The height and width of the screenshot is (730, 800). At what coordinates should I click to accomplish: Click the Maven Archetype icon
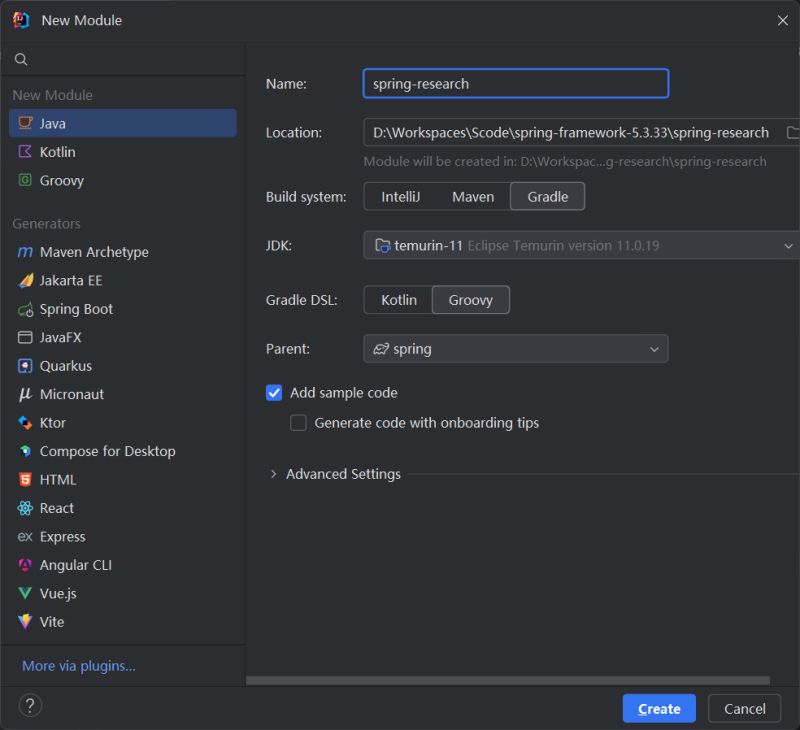(x=25, y=252)
